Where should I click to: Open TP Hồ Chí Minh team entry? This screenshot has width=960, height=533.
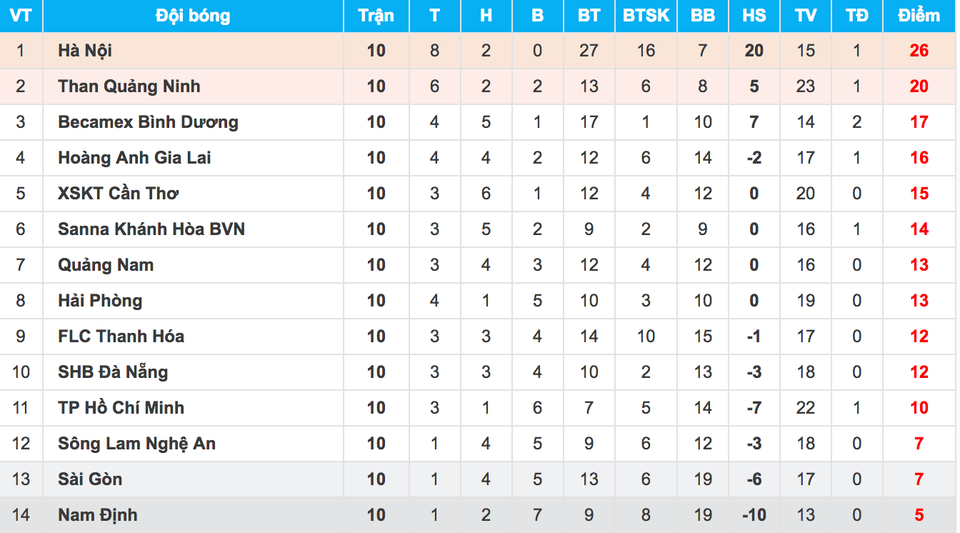pos(121,408)
